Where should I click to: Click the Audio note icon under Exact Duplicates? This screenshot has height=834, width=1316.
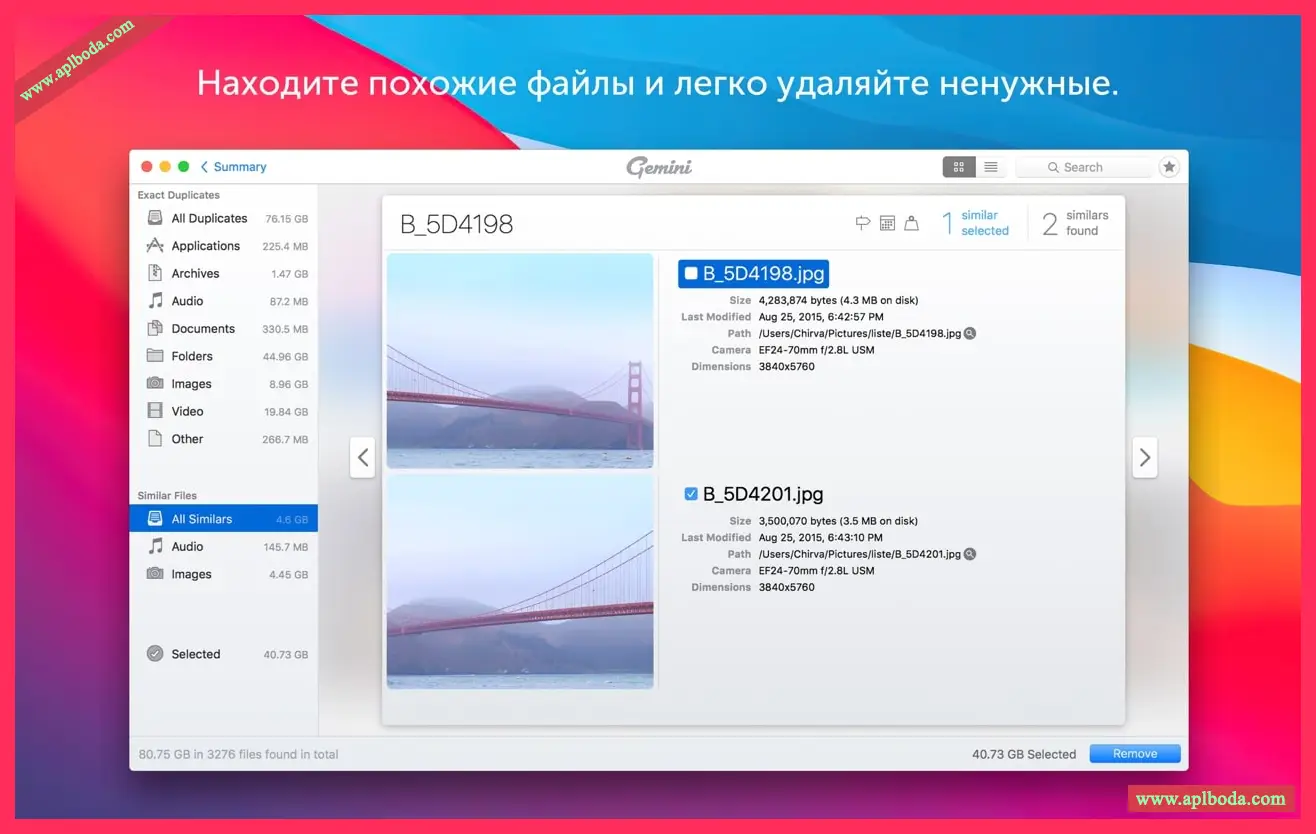(155, 300)
